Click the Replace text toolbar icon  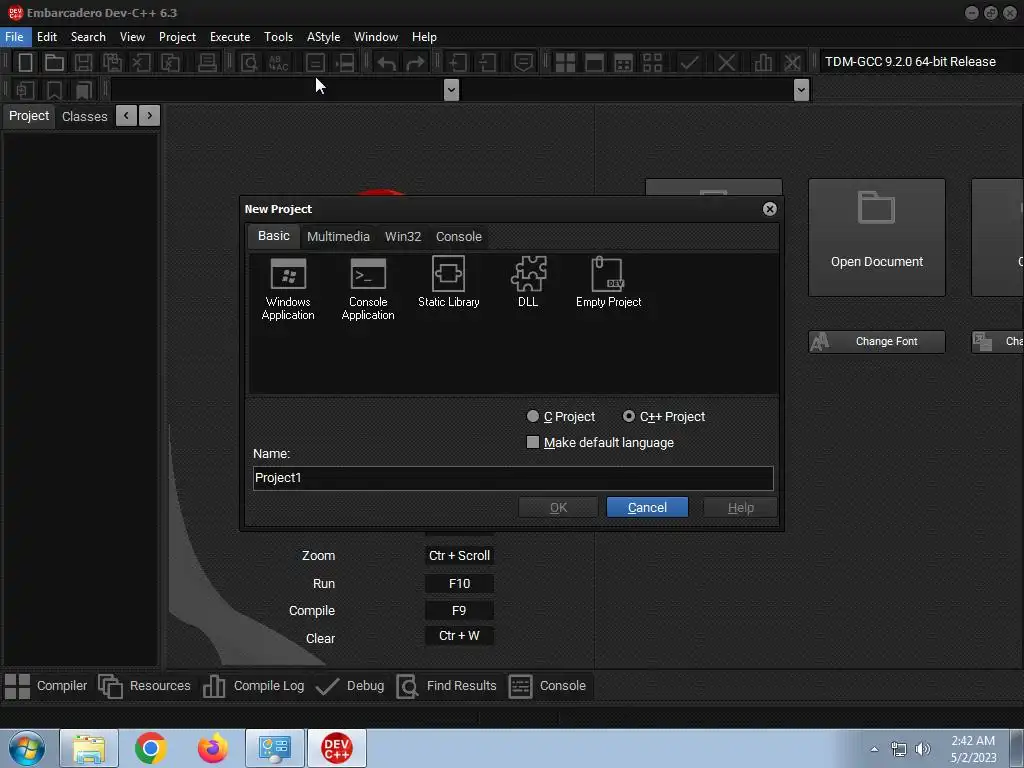279,62
